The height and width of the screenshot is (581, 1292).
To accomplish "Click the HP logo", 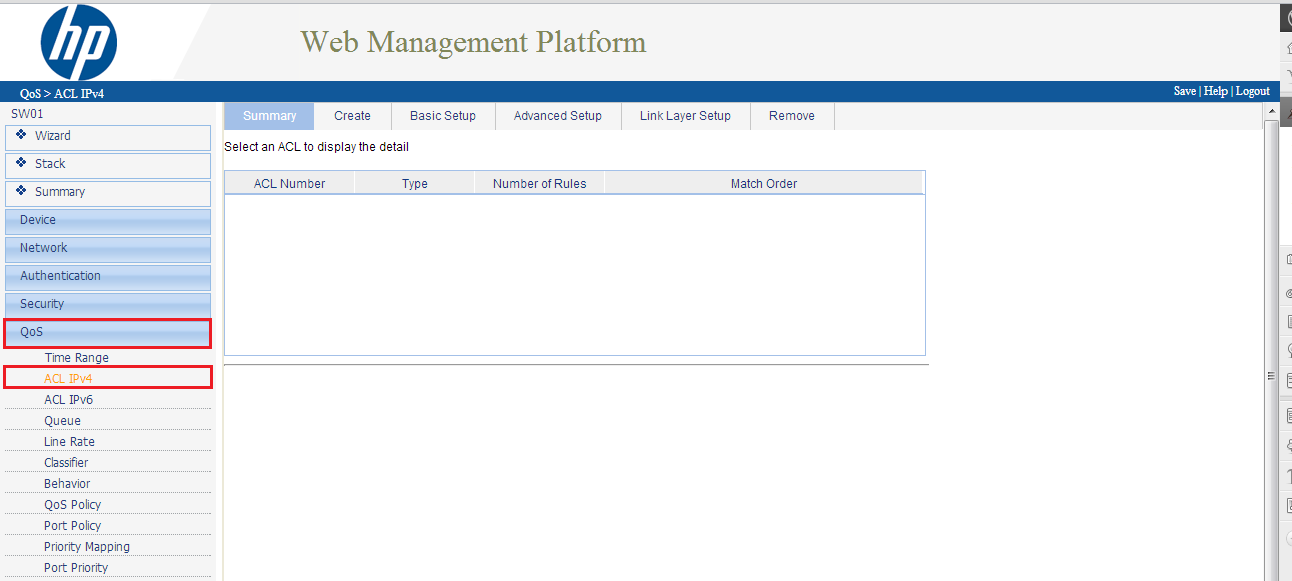I will click(79, 42).
